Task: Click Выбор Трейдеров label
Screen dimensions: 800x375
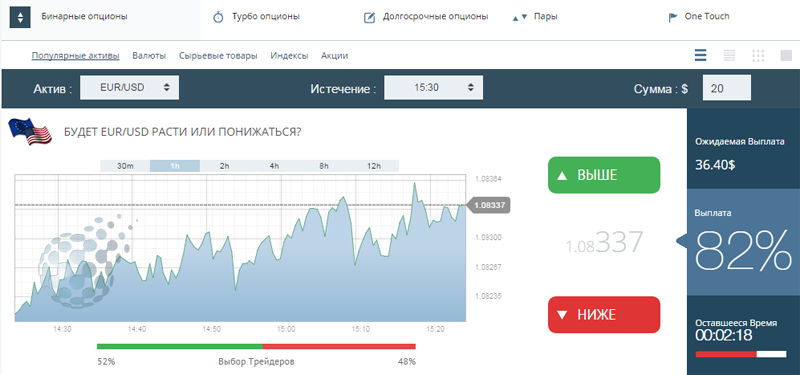Action: point(256,362)
